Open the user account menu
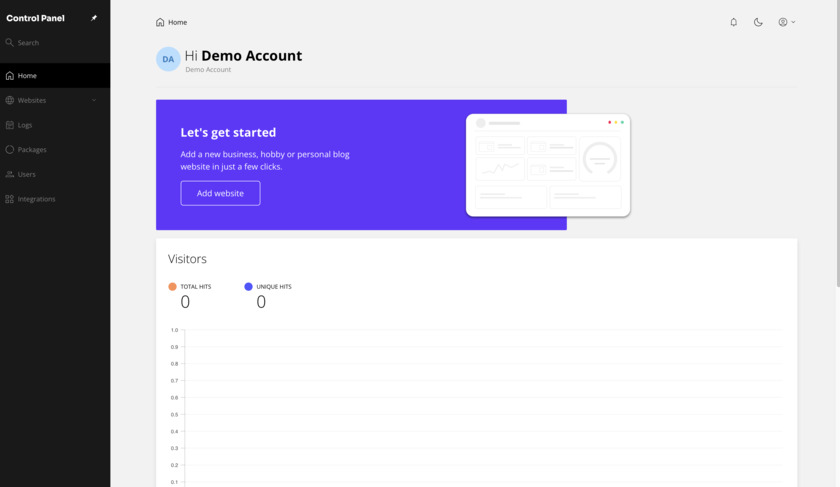The image size is (840, 487). click(x=786, y=22)
